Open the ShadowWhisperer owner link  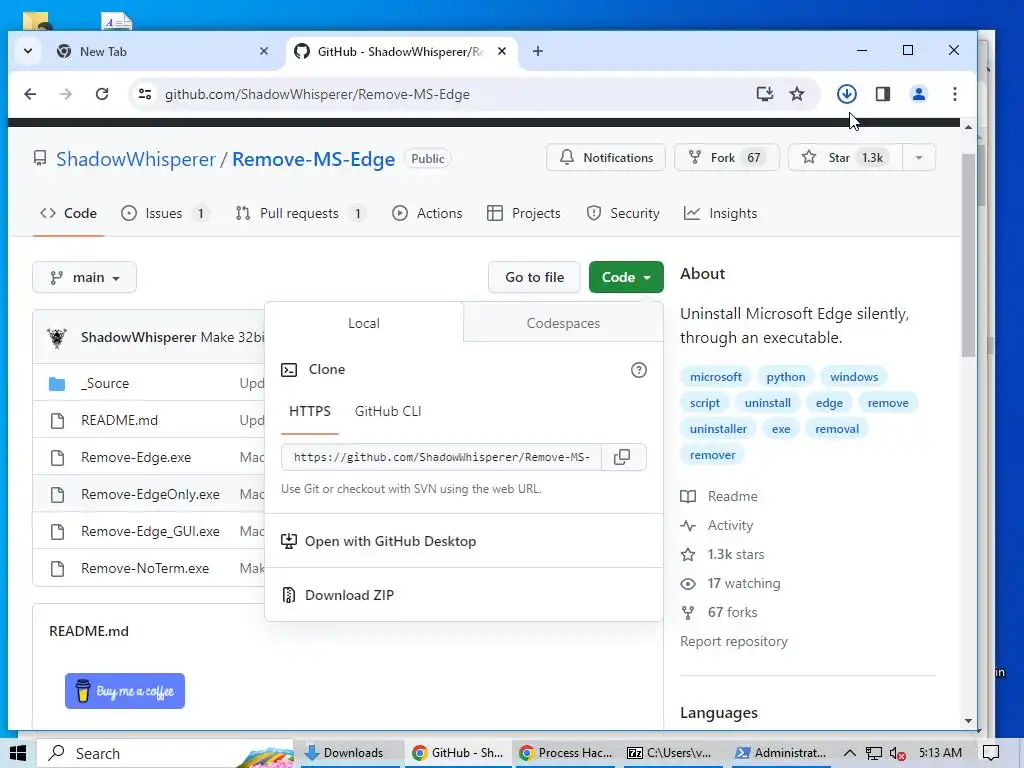point(136,159)
